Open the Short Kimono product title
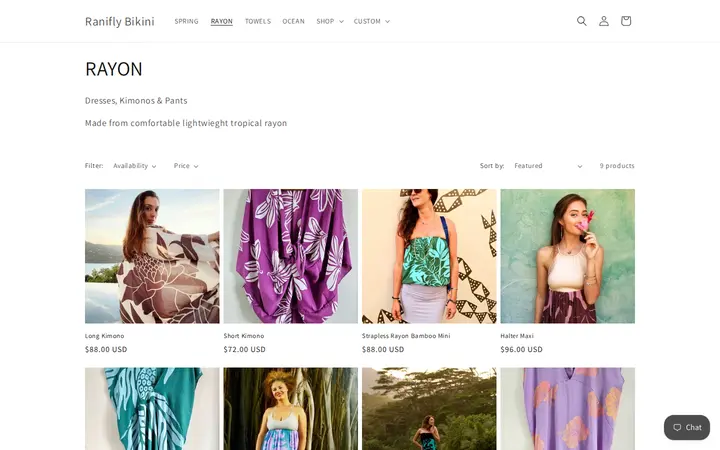 coord(244,336)
